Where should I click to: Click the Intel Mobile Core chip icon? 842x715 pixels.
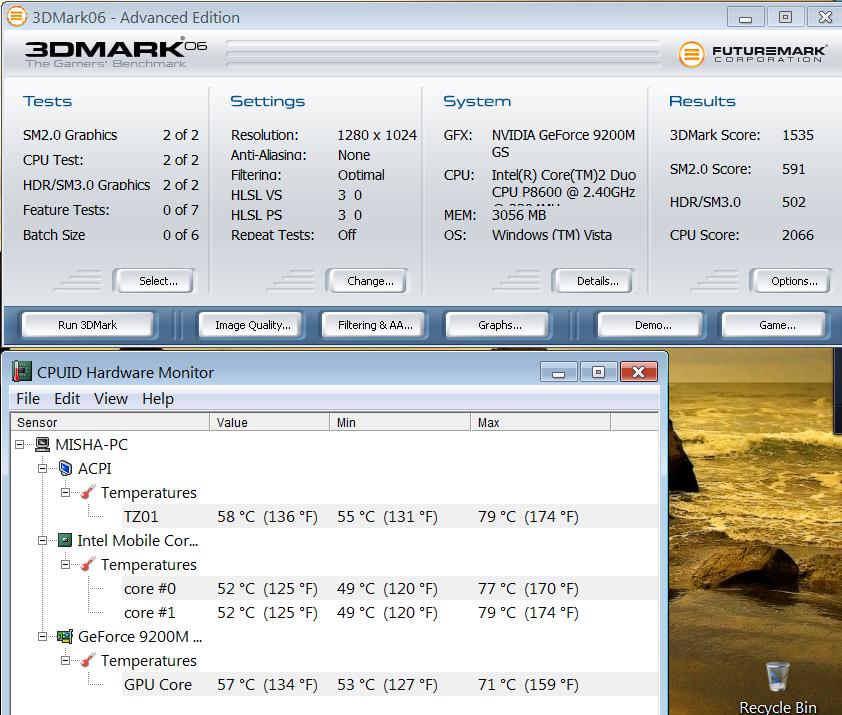[x=65, y=540]
